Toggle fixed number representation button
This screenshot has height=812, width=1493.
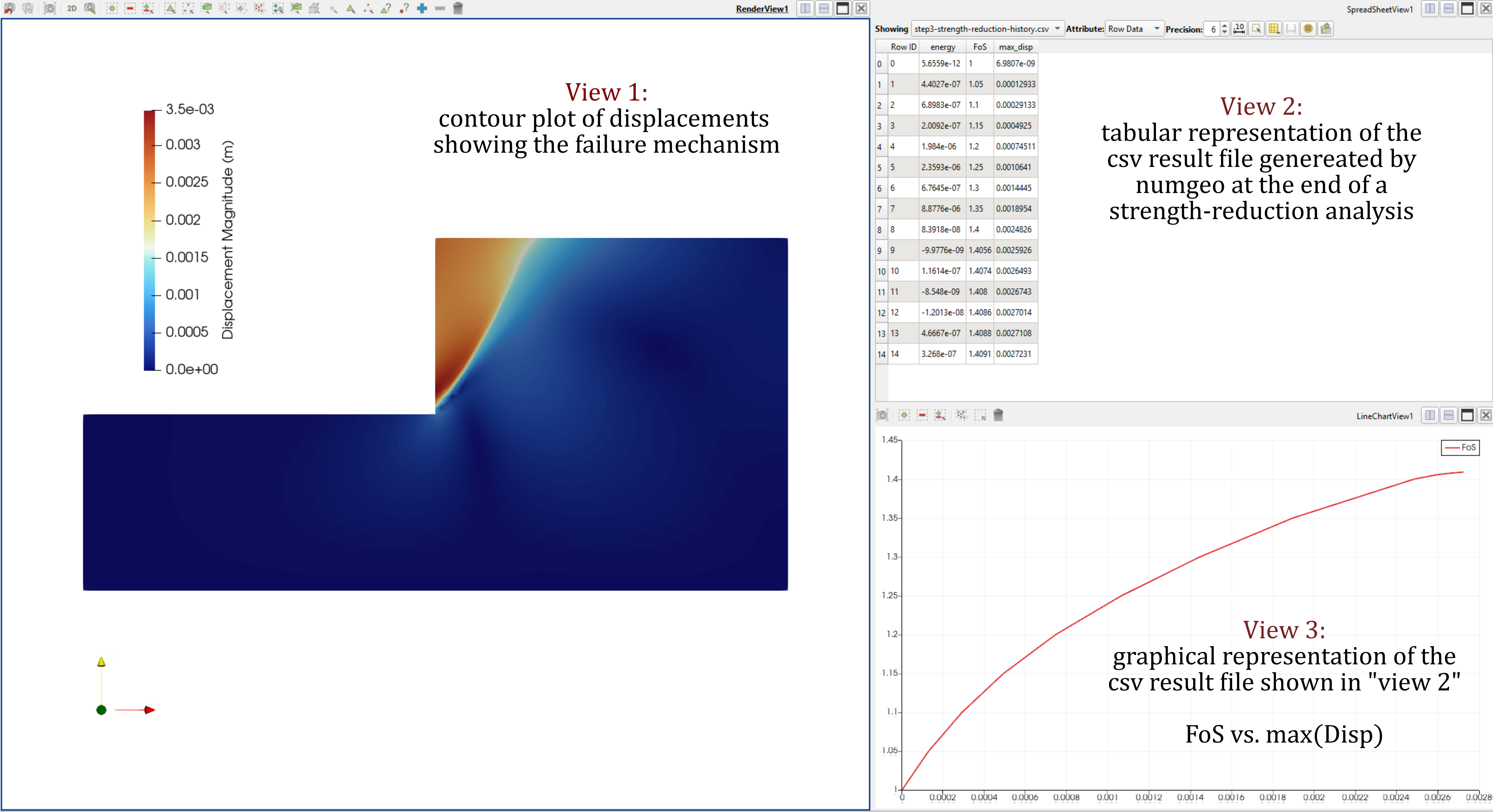(1239, 29)
